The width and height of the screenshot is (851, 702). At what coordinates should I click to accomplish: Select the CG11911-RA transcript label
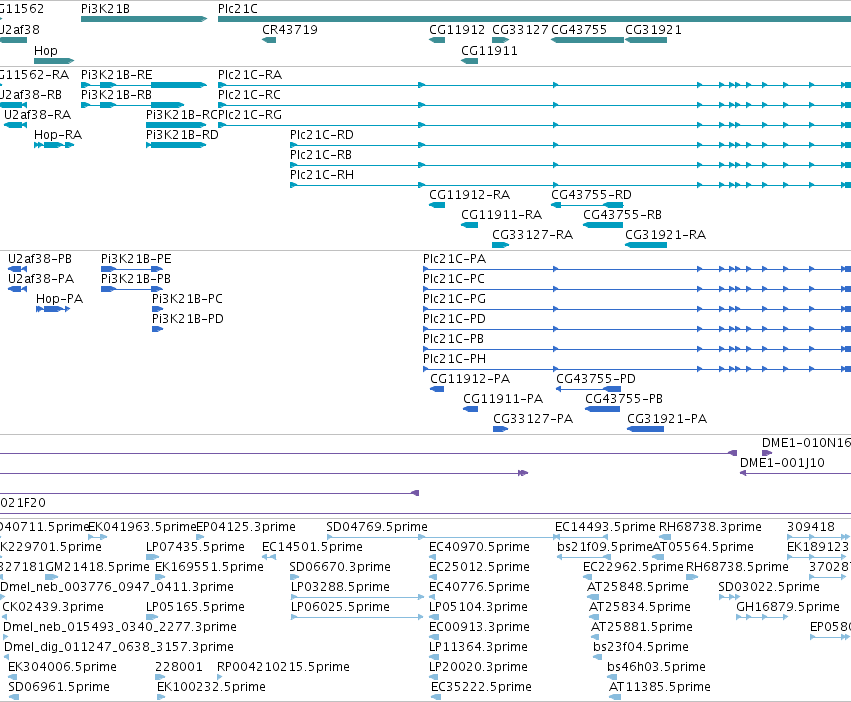[x=501, y=214]
